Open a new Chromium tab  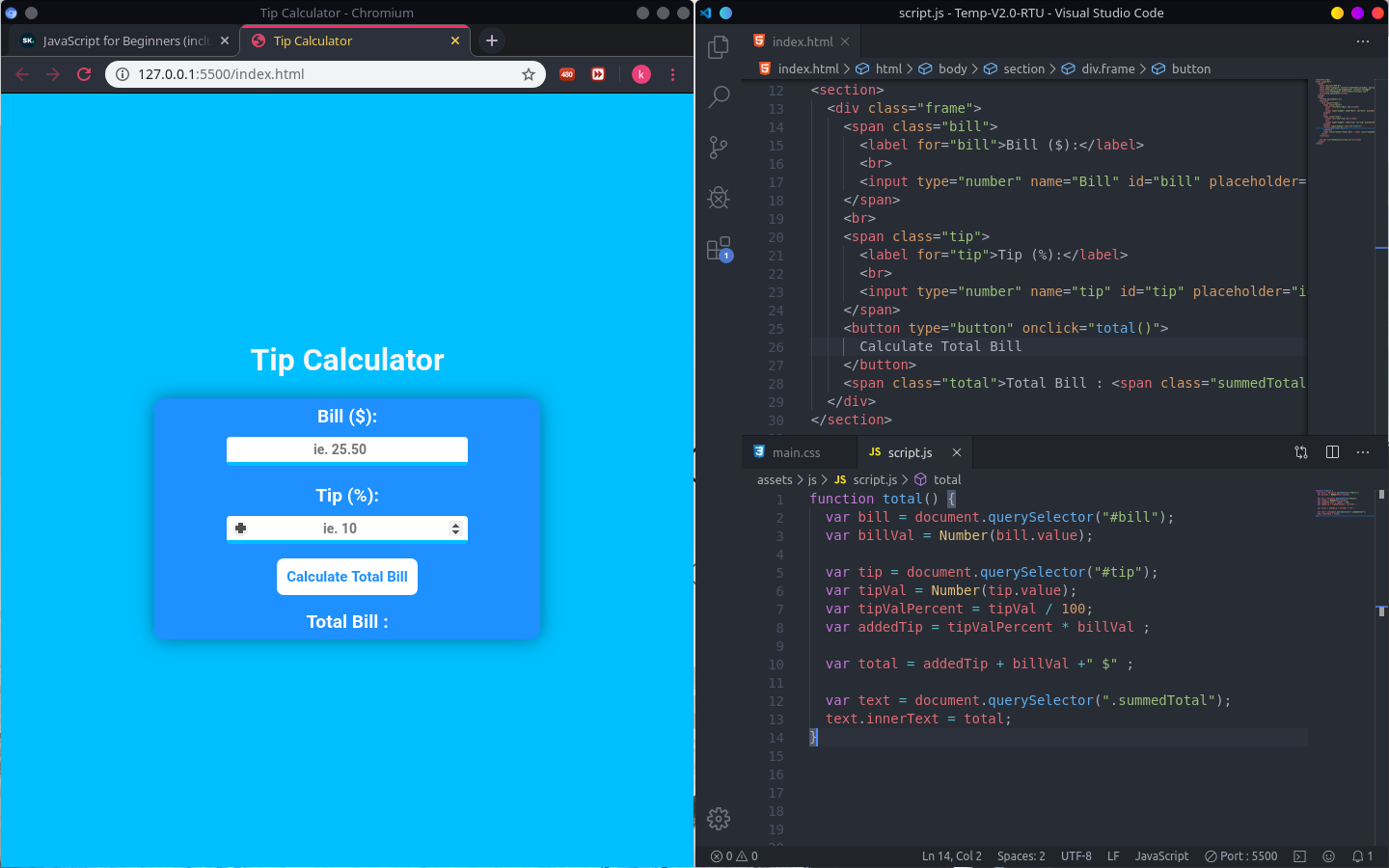(x=492, y=41)
